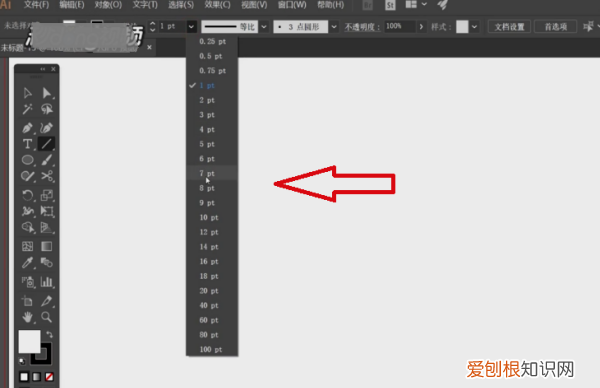This screenshot has height=388, width=600.
Task: Select the Perspective Grid tool
Action: pyautogui.click(x=47, y=227)
